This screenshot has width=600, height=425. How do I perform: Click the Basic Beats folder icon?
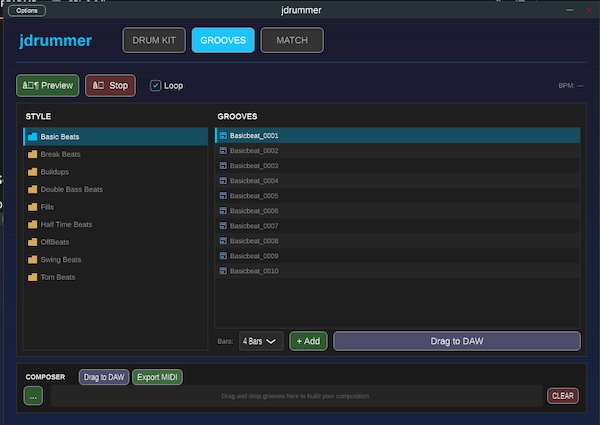[x=33, y=137]
